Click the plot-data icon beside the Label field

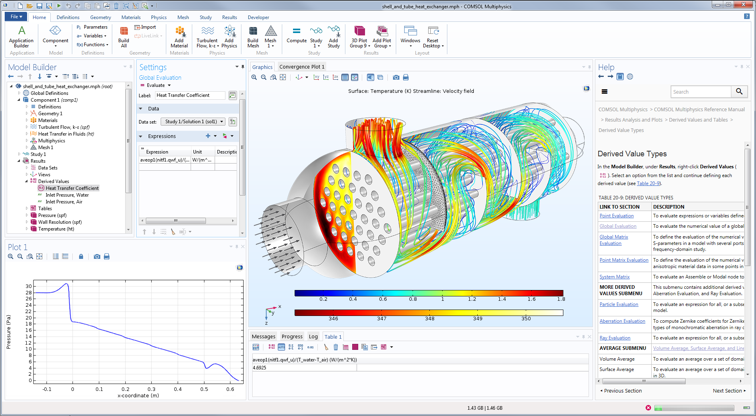[232, 95]
